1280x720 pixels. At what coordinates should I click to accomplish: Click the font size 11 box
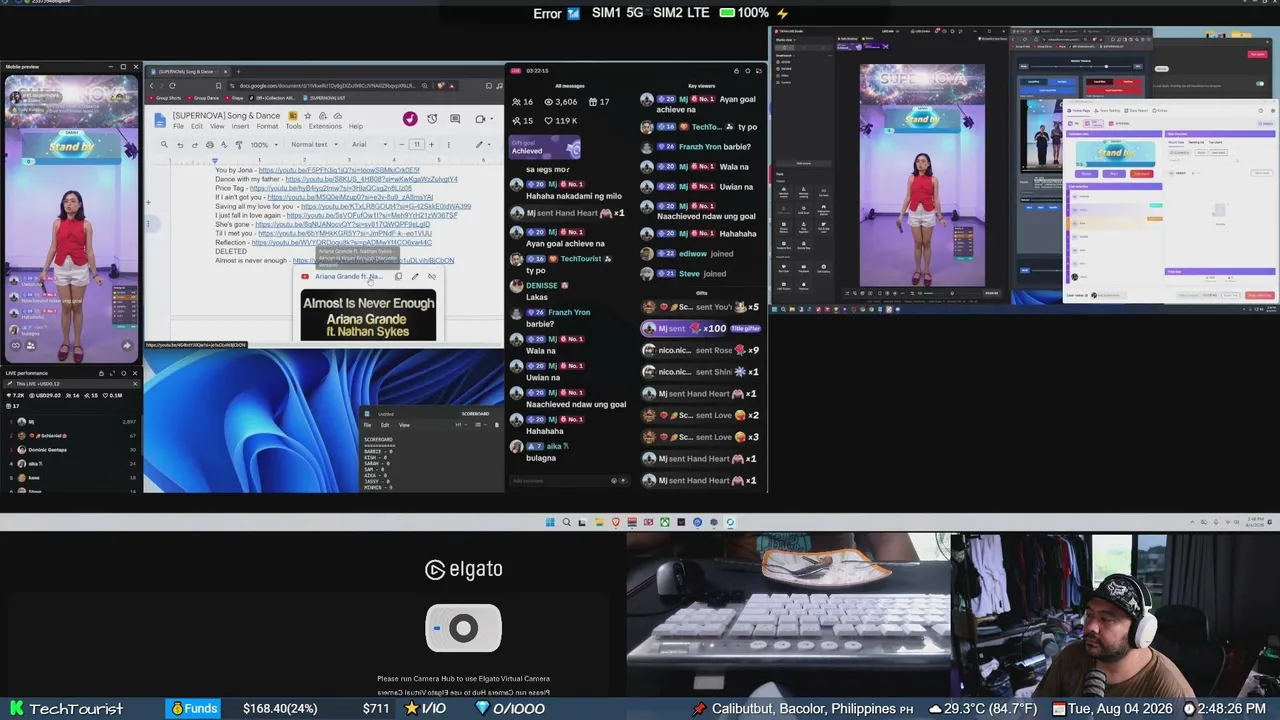pos(417,145)
